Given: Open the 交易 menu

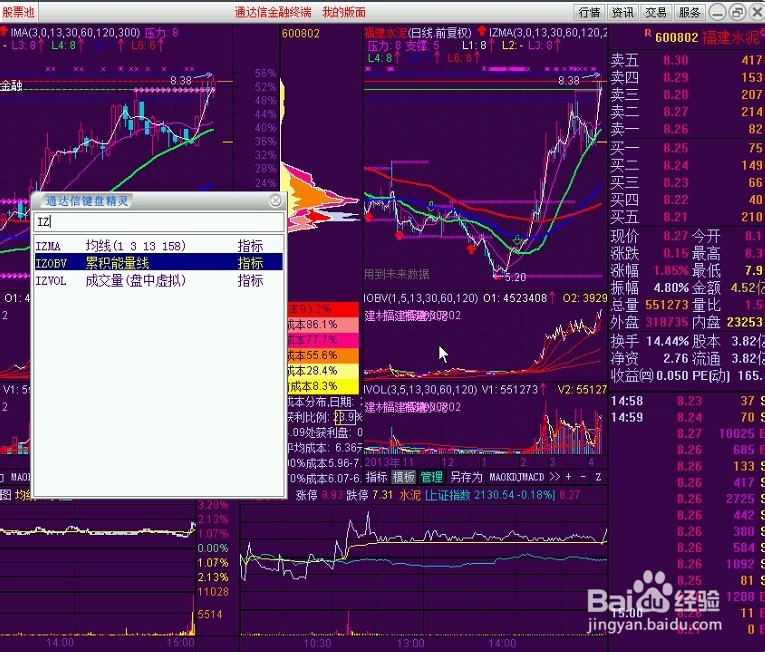Looking at the screenshot, I should 656,12.
